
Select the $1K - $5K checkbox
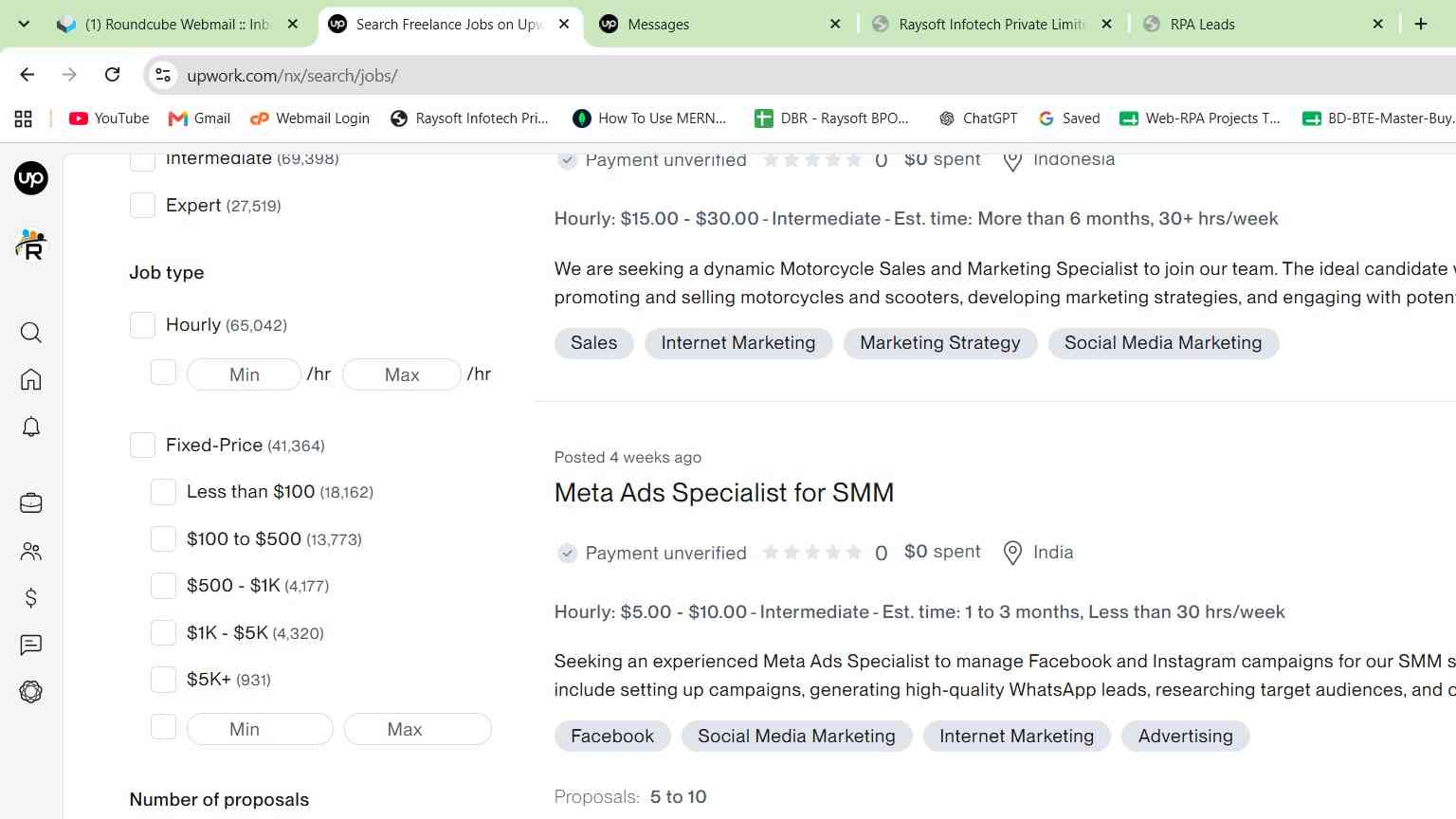(163, 632)
